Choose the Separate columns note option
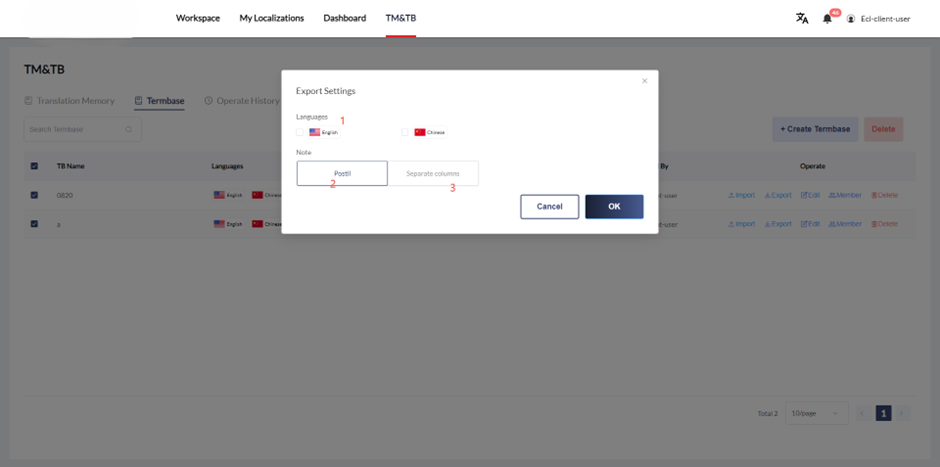Screen dimensions: 940x467 tap(433, 173)
